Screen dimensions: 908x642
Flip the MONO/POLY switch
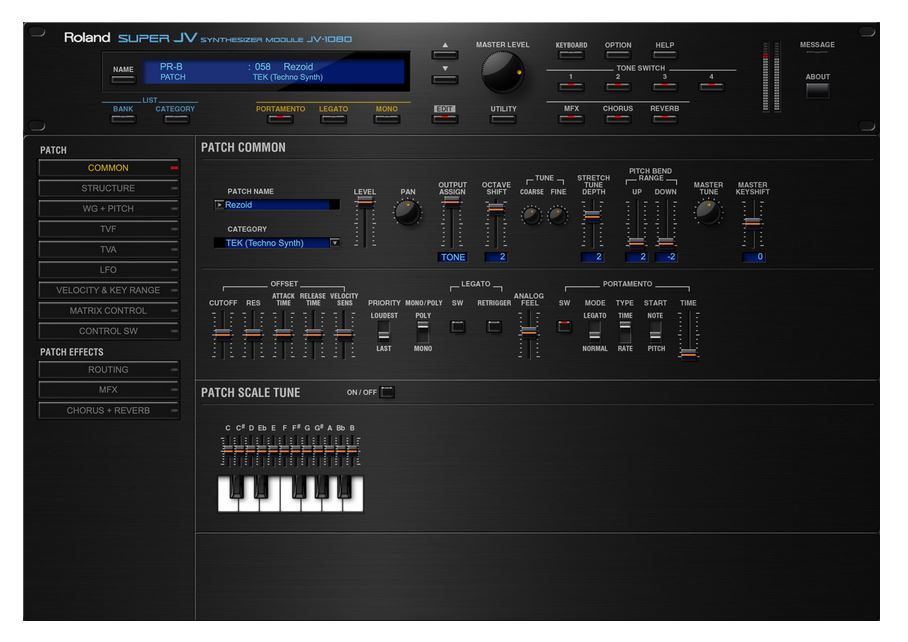[423, 331]
